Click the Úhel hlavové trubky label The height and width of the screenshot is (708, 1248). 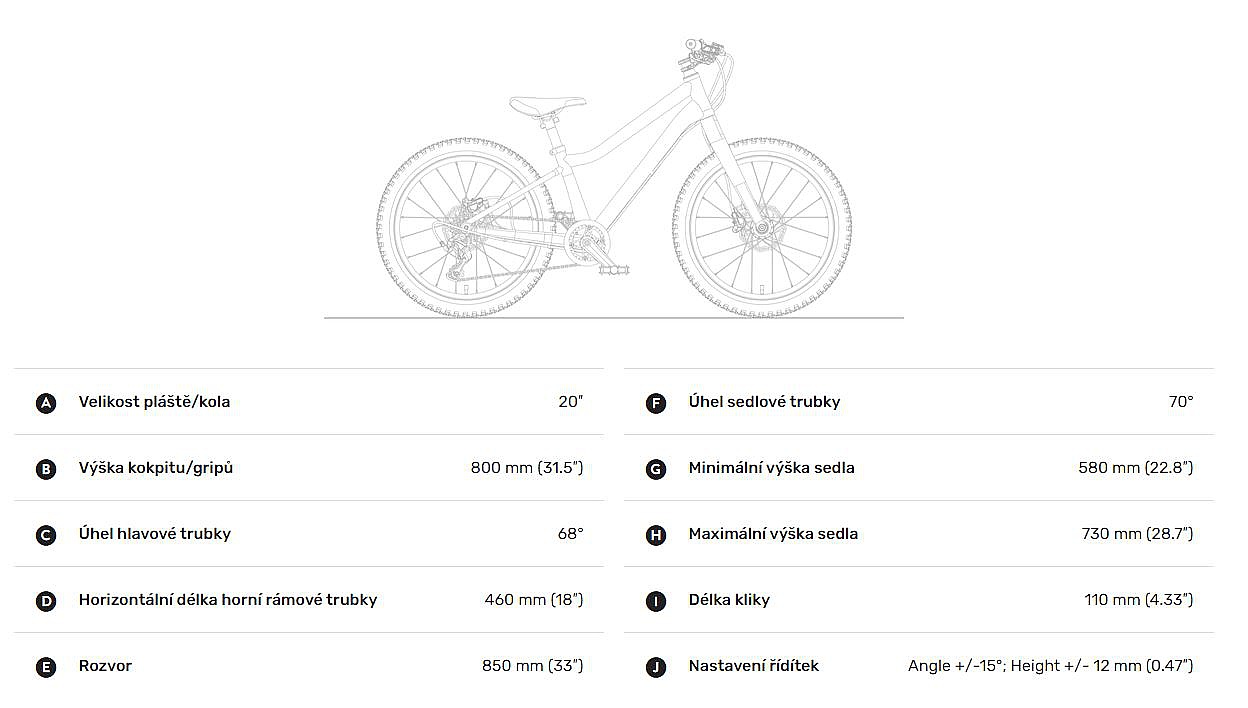pos(154,534)
